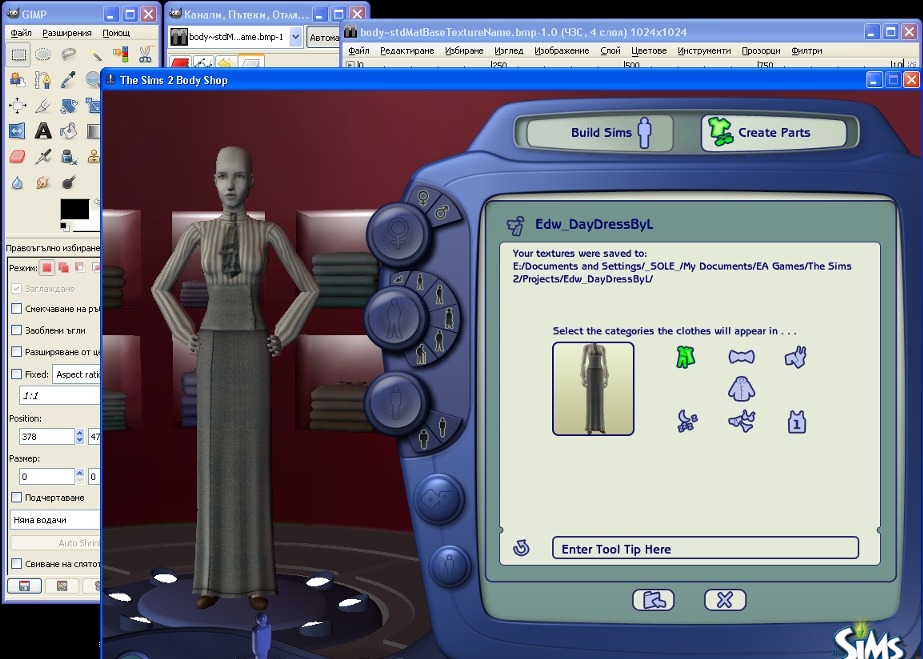The image size is (923, 659).
Task: Click the cancel X button in Body Shop
Action: point(725,600)
